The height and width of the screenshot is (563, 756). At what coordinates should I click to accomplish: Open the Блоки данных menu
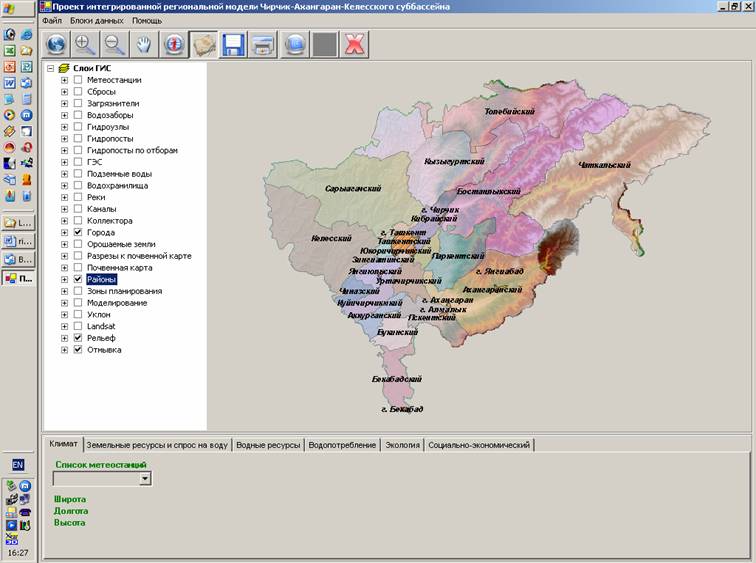click(x=97, y=21)
